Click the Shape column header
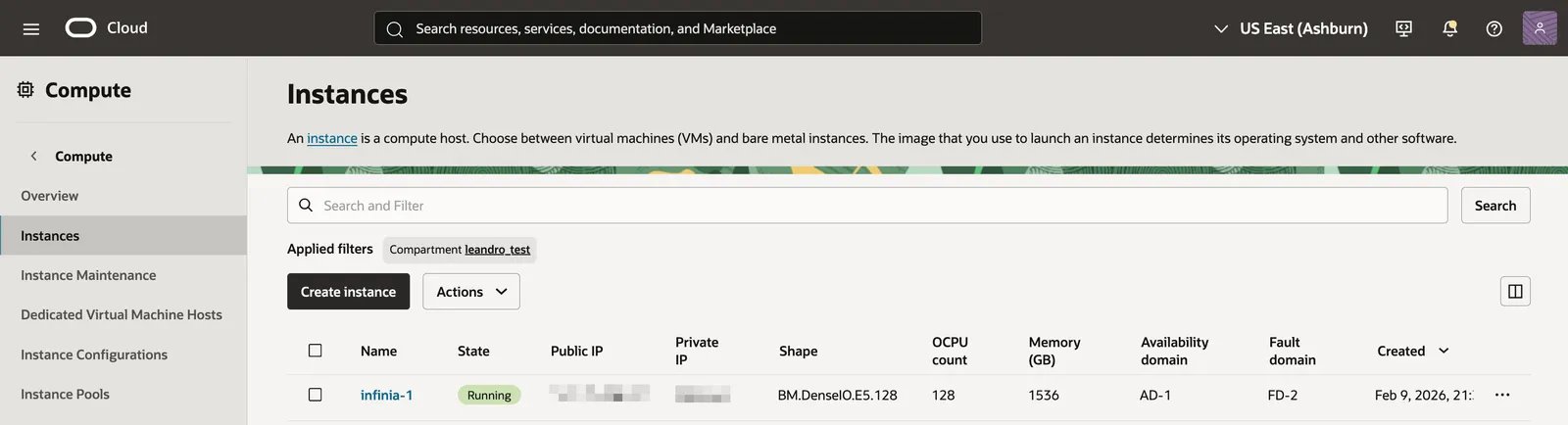 pos(798,351)
